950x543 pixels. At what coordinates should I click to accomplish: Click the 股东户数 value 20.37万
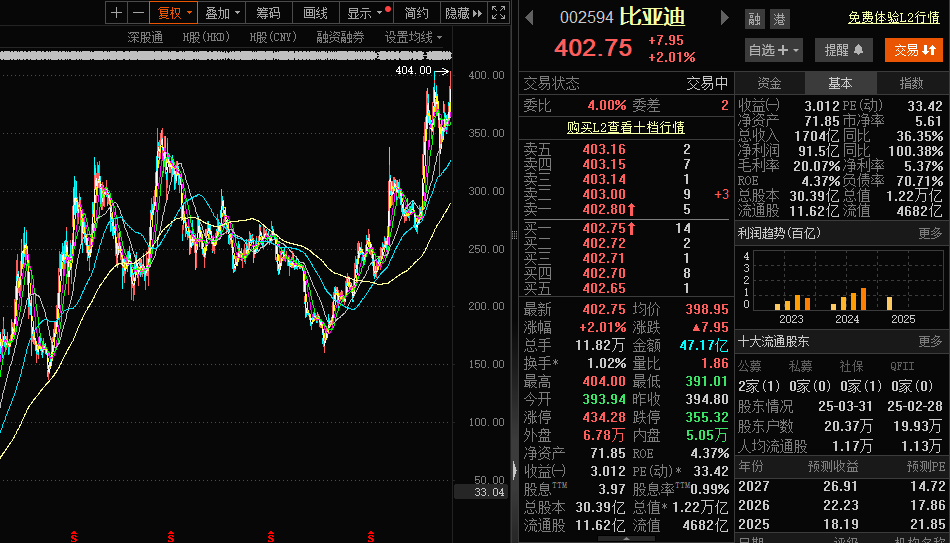848,426
